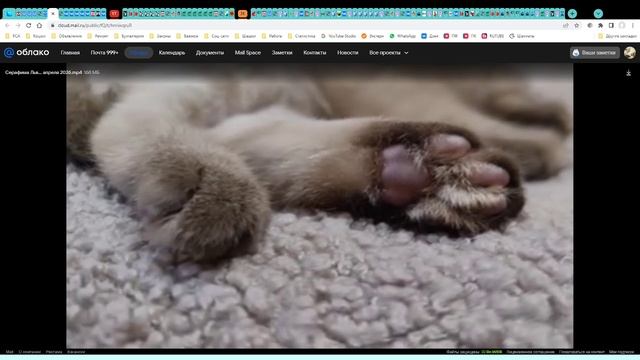This screenshot has width=640, height=360.
Task: Open Заметки in the header
Action: click(282, 53)
